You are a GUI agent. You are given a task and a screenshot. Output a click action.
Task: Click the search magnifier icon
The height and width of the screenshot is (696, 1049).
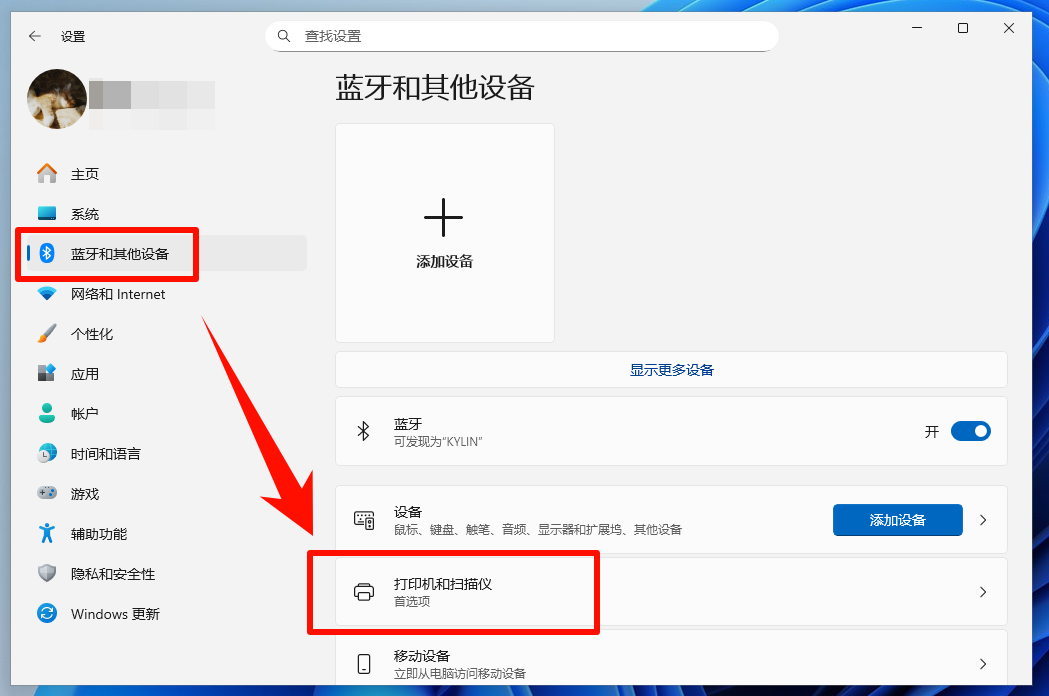point(284,36)
